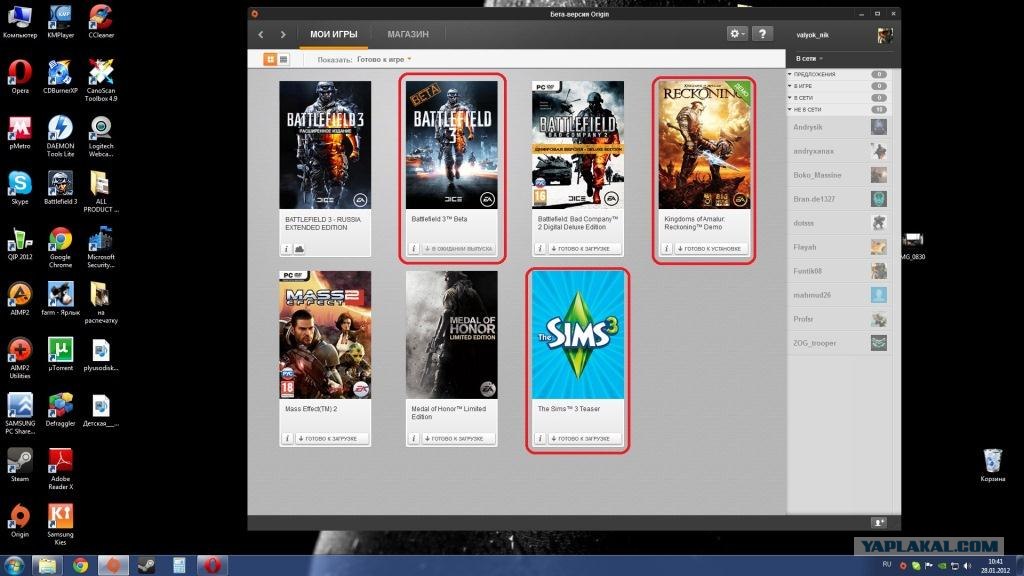Open the DAEMON Tools Lite desktop shortcut

[60, 137]
